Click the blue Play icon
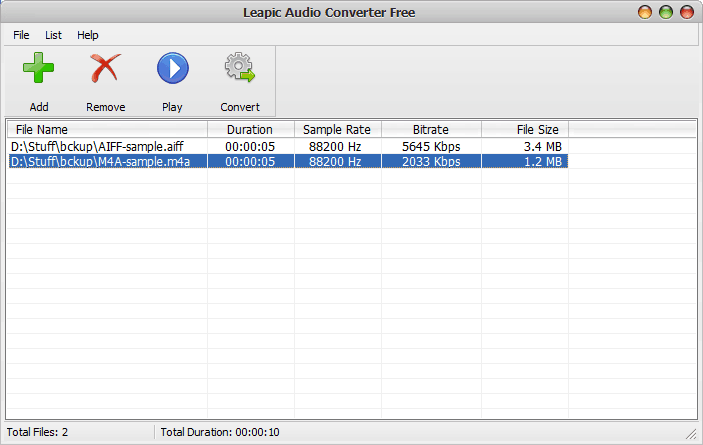Image resolution: width=703 pixels, height=445 pixels. [173, 68]
